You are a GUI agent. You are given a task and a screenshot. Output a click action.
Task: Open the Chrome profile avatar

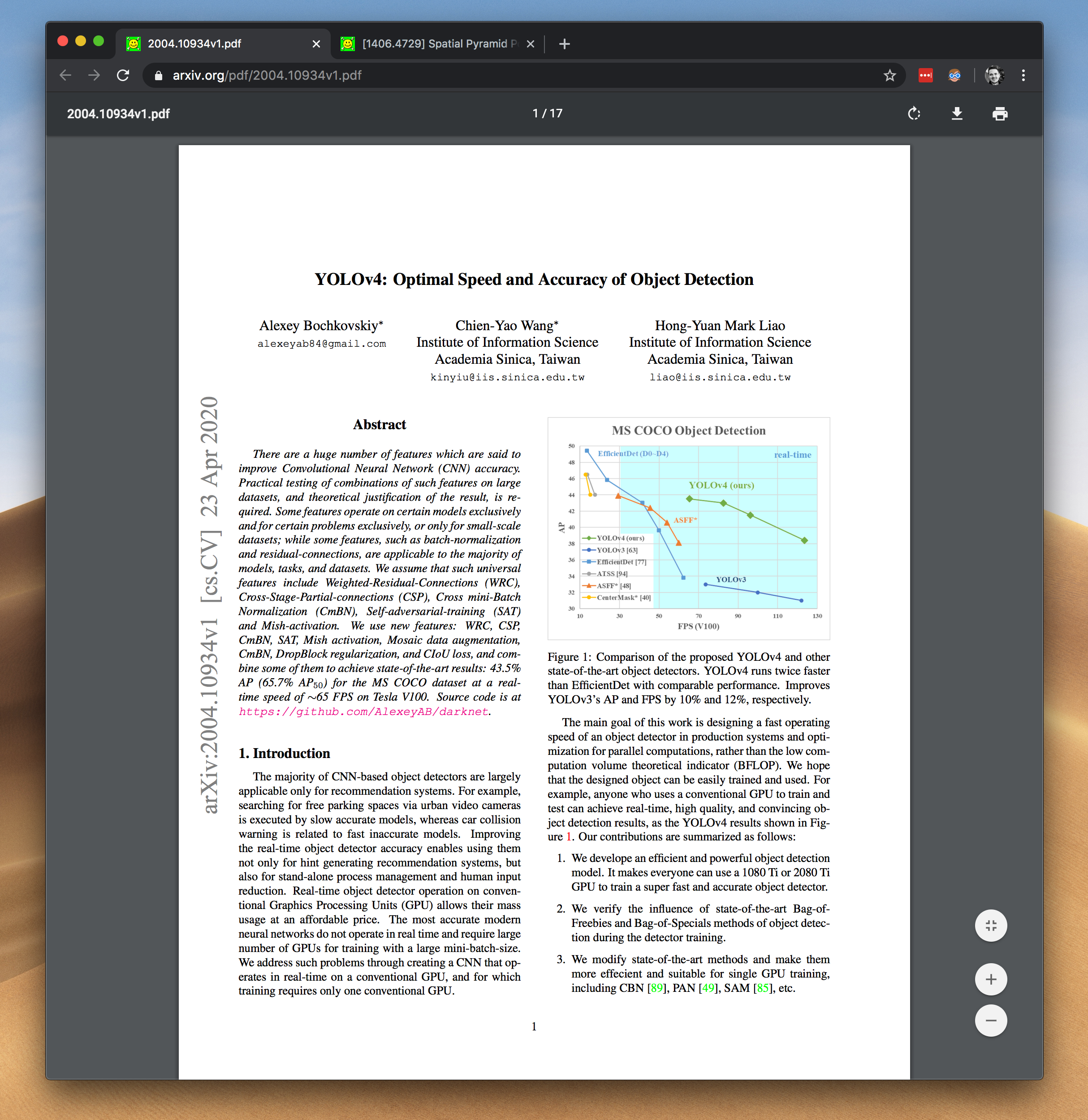pyautogui.click(x=994, y=75)
